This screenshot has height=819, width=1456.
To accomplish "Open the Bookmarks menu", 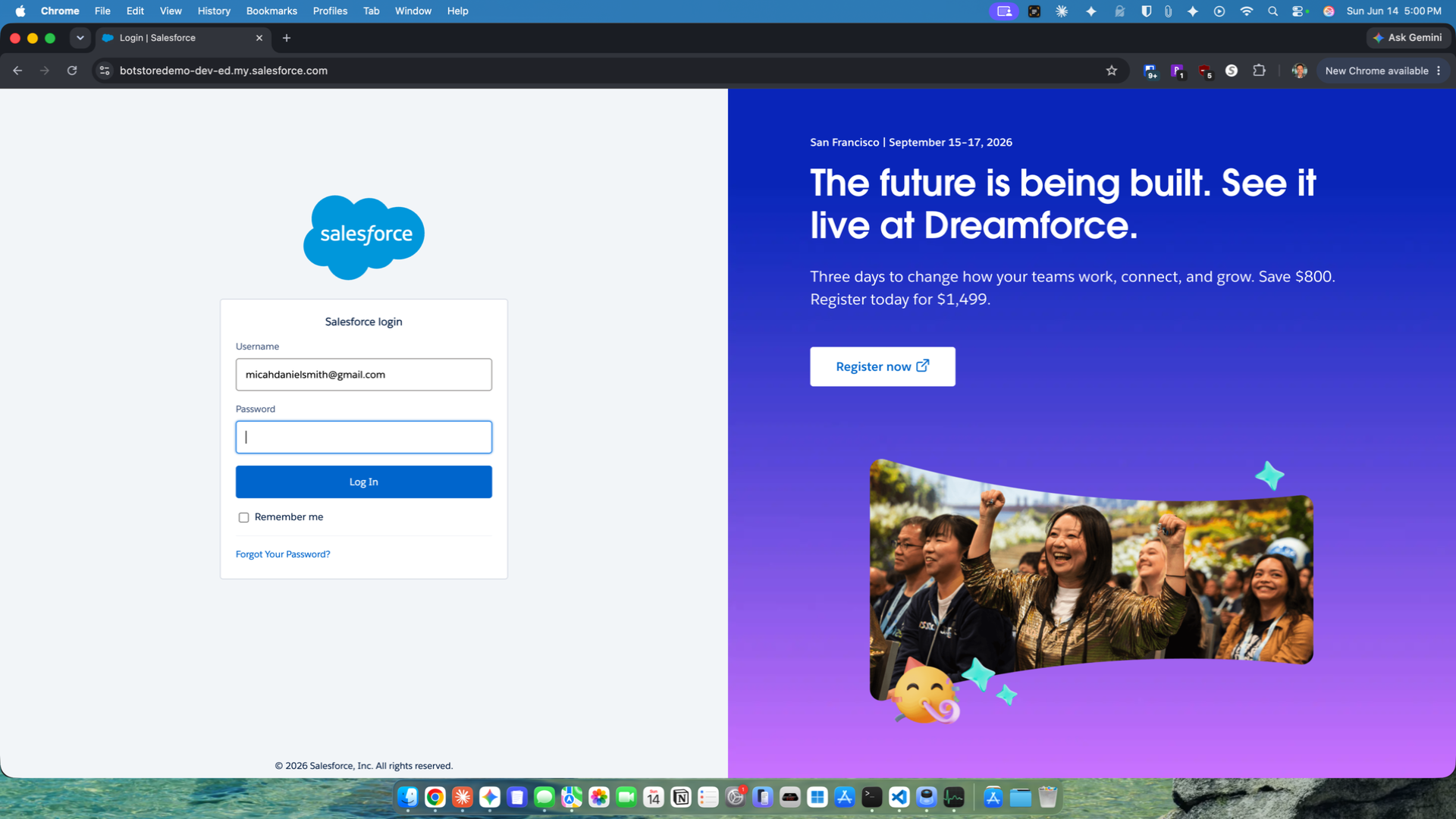I will coord(271,11).
